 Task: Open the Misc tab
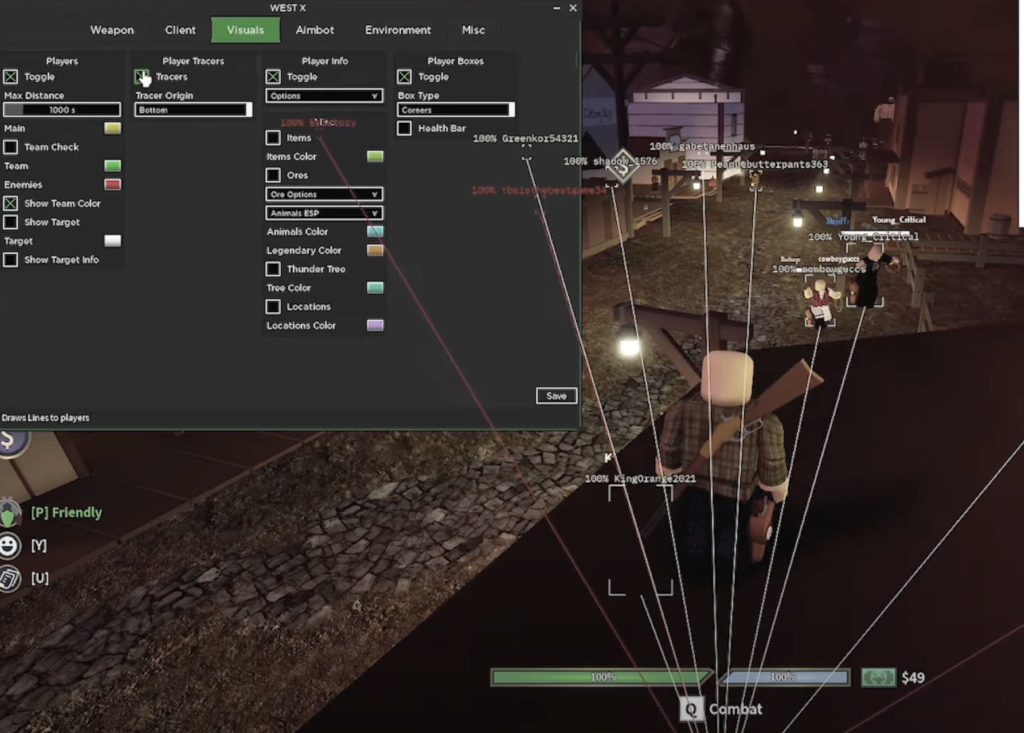[473, 30]
